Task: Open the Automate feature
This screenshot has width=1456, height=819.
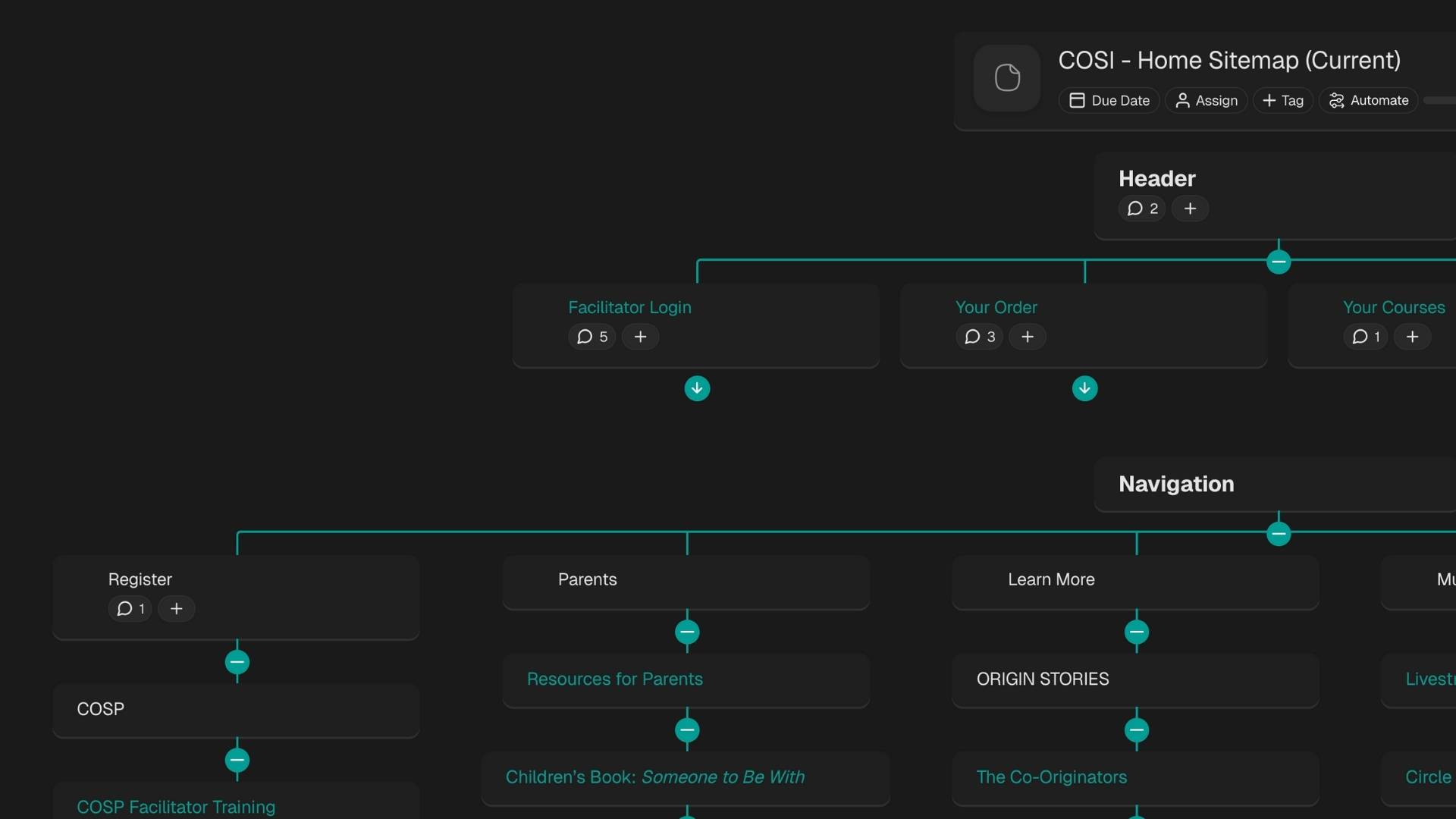Action: pyautogui.click(x=1369, y=100)
